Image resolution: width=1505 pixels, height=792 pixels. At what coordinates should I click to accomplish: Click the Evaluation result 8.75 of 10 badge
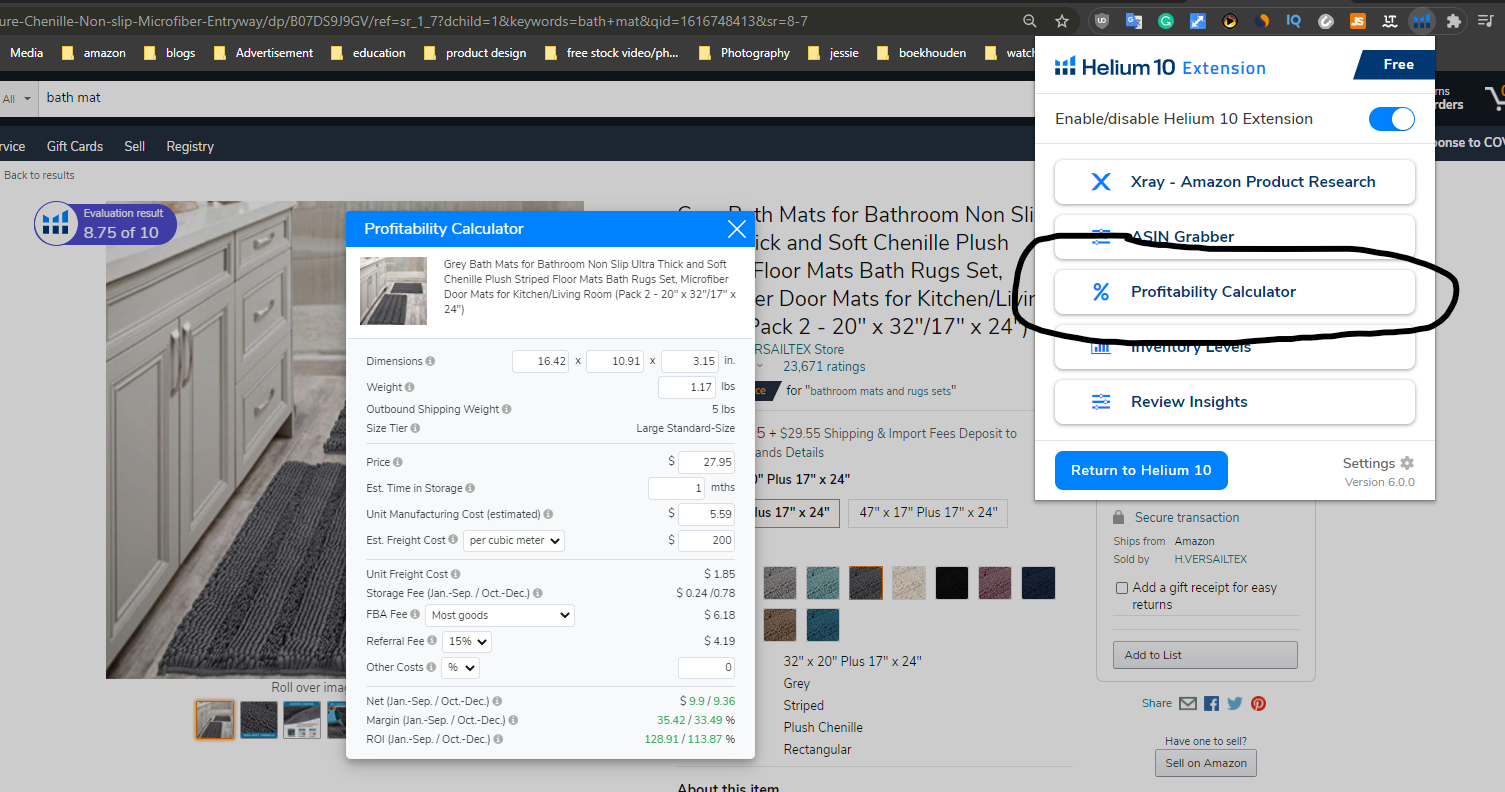point(105,224)
